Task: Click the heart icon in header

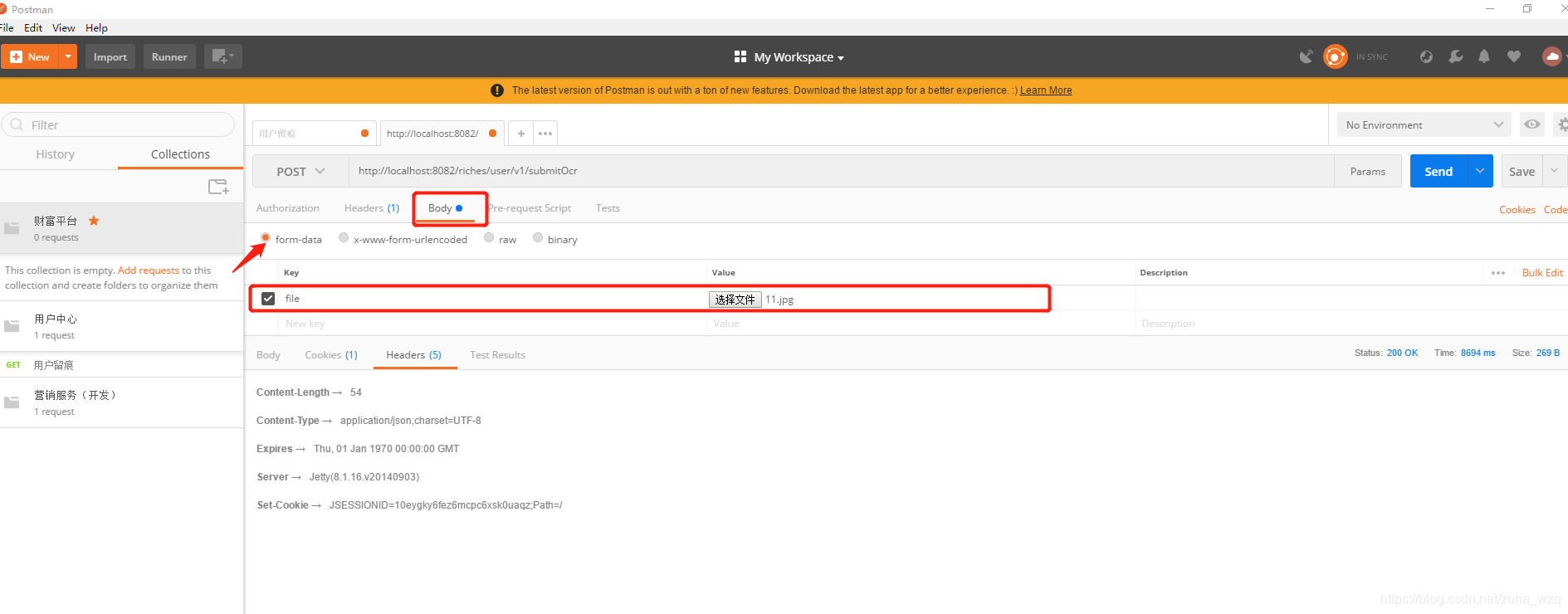Action: click(x=1514, y=56)
